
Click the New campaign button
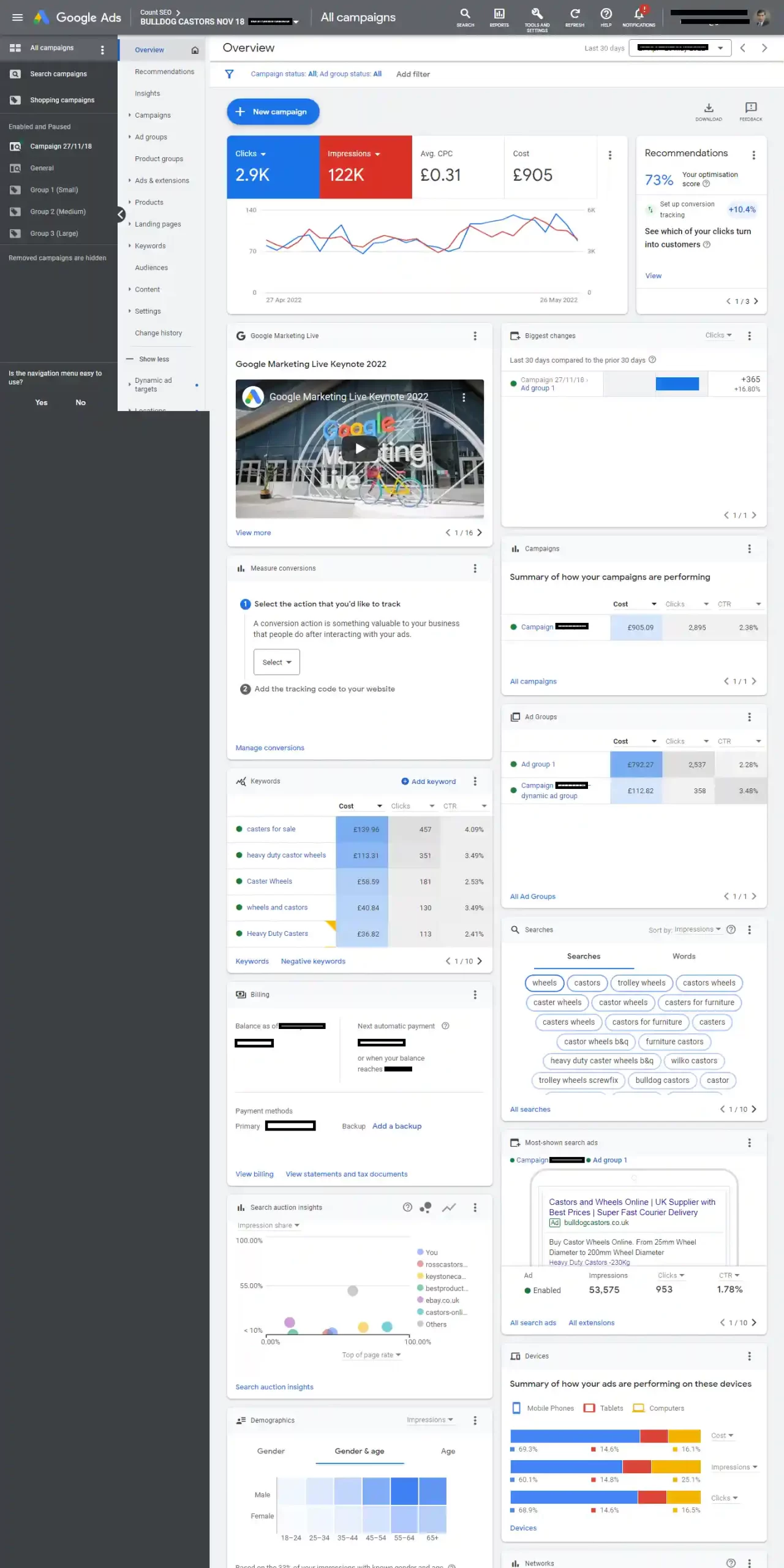273,111
